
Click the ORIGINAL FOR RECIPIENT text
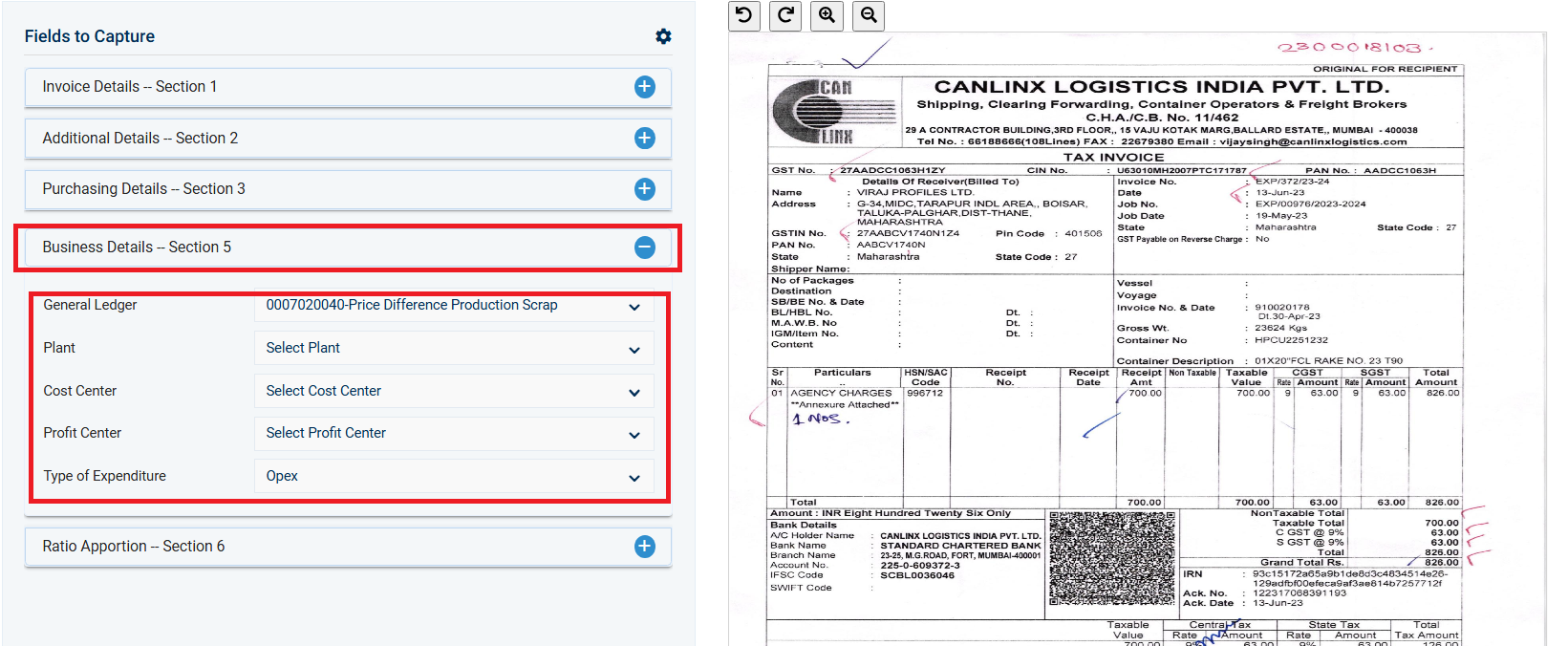1385,69
